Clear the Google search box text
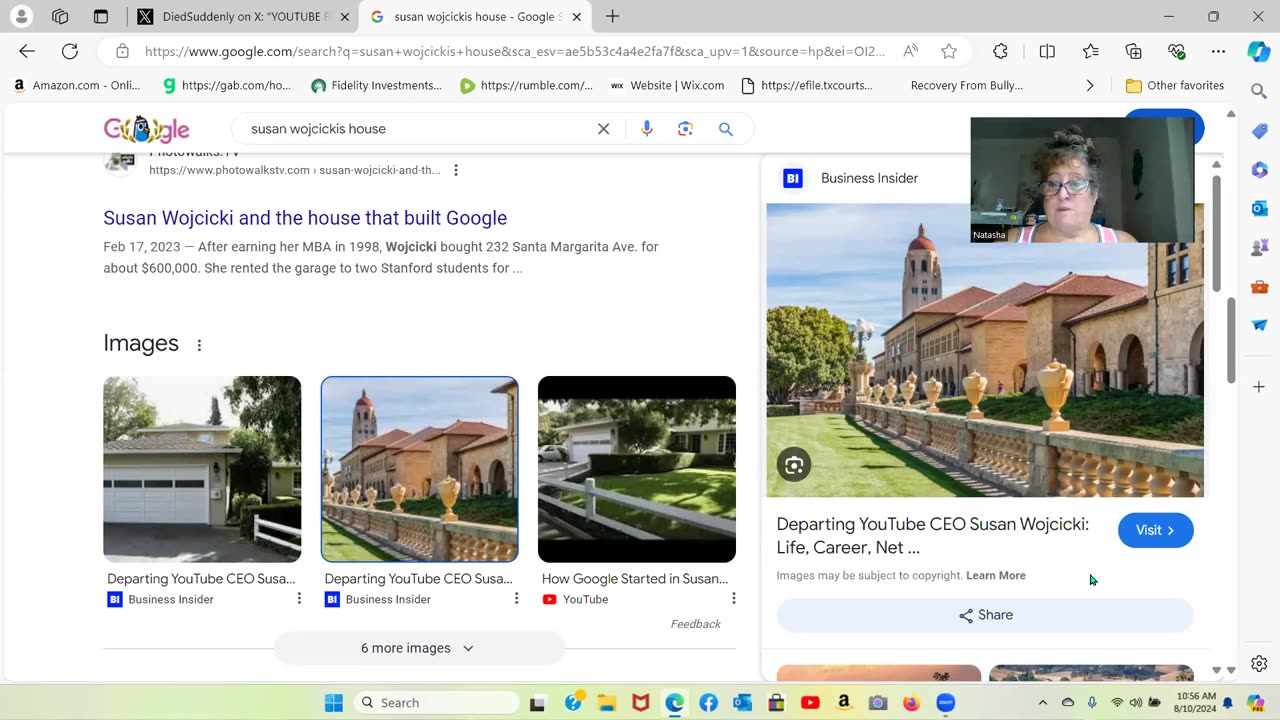The height and width of the screenshot is (720, 1280). click(604, 129)
